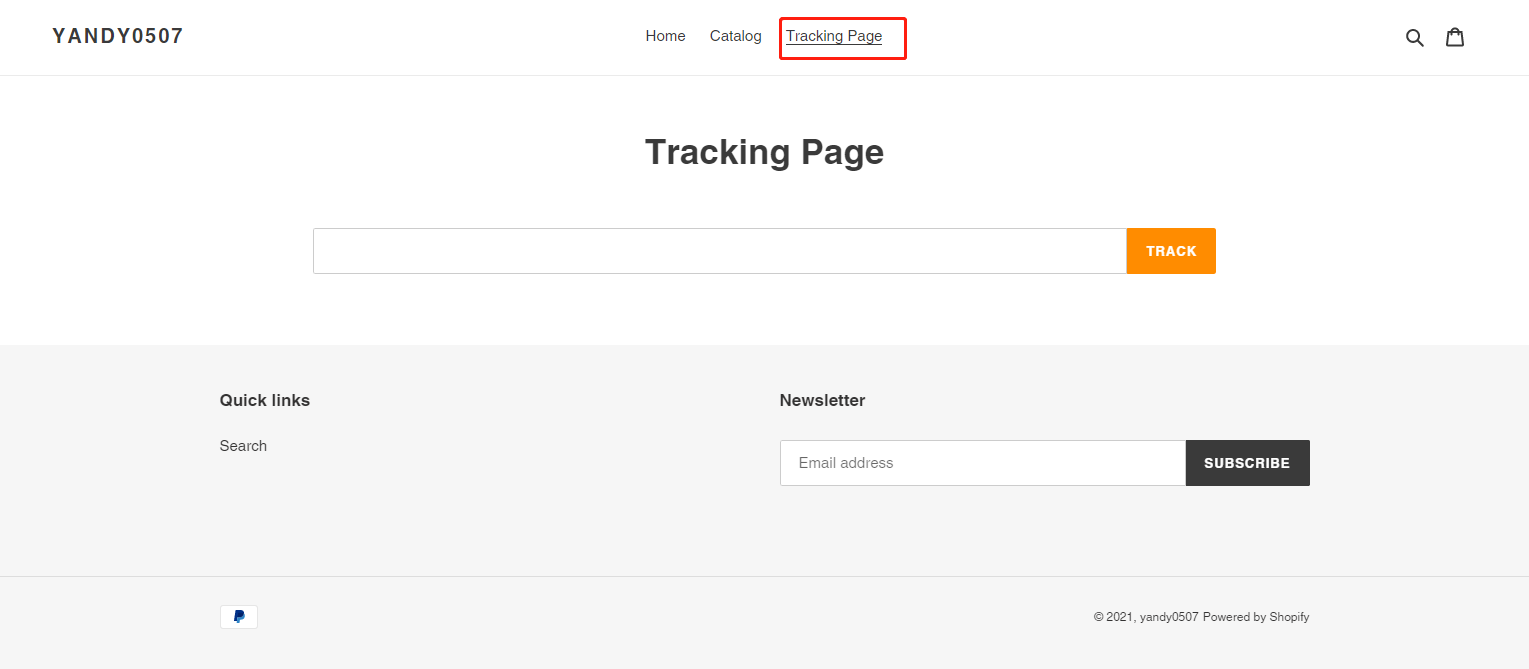Click the orange TRACK button
This screenshot has height=669, width=1529.
(x=1171, y=251)
